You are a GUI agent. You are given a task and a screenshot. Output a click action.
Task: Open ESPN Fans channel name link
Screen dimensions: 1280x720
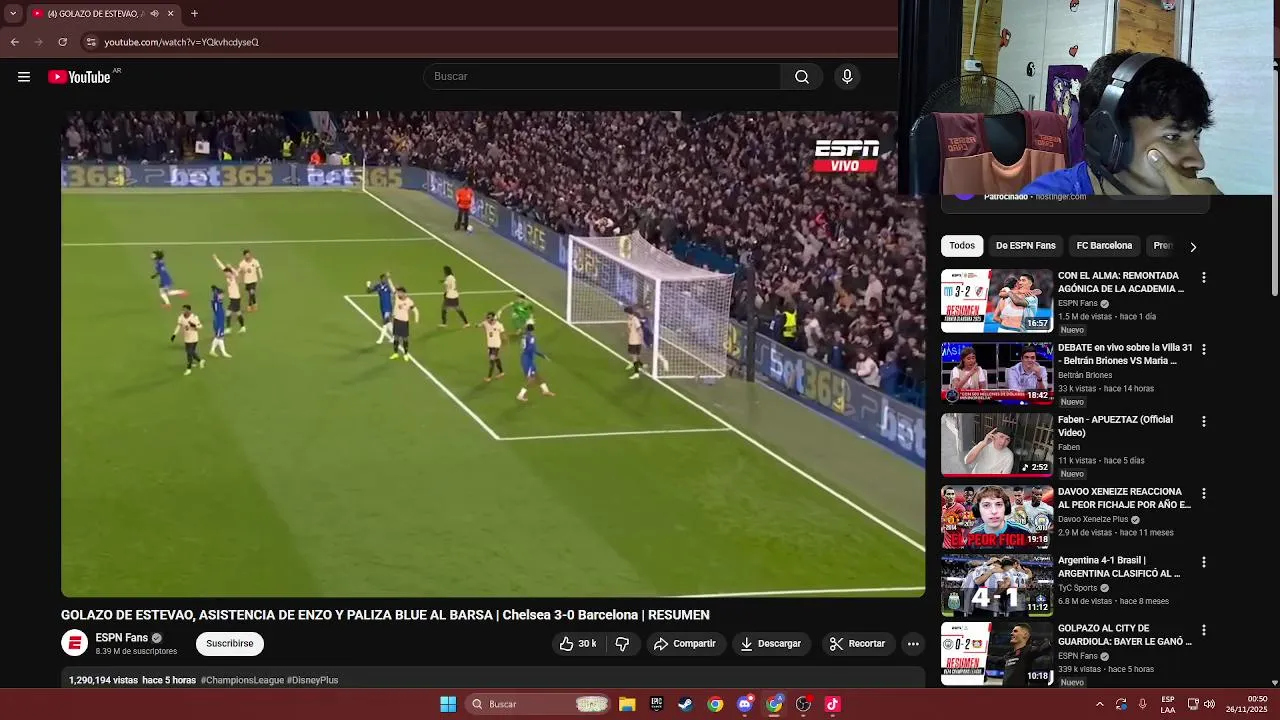click(122, 638)
